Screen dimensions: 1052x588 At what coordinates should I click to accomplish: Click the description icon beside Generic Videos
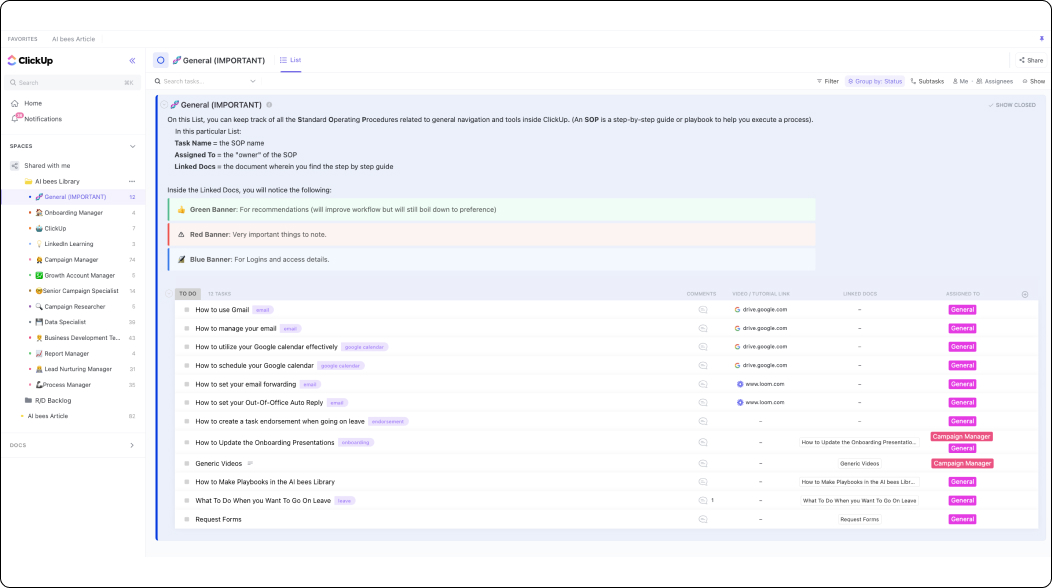(250, 464)
